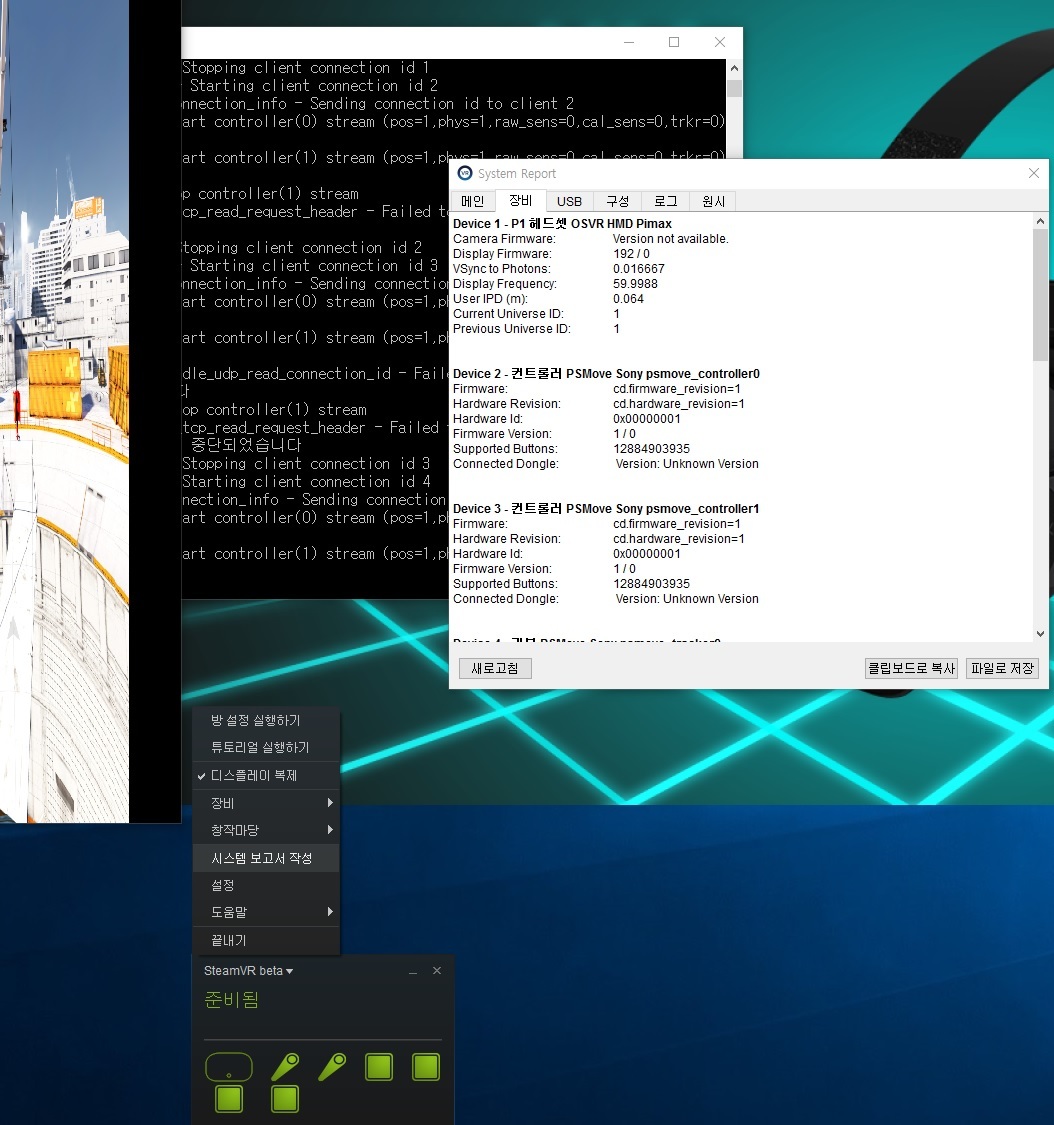Click the headset status icon in SteamVR
Screen dimensions: 1054x1125
coord(229,1067)
